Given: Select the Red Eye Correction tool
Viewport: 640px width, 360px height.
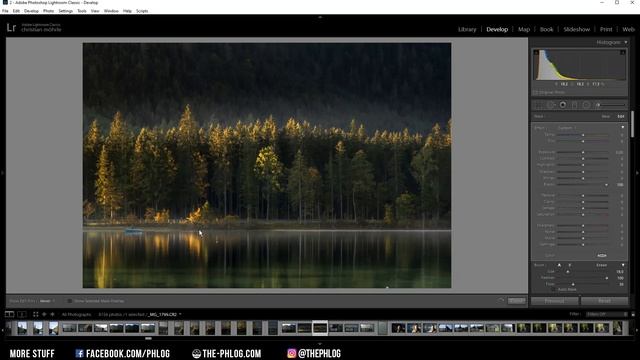Looking at the screenshot, I should point(563,105).
